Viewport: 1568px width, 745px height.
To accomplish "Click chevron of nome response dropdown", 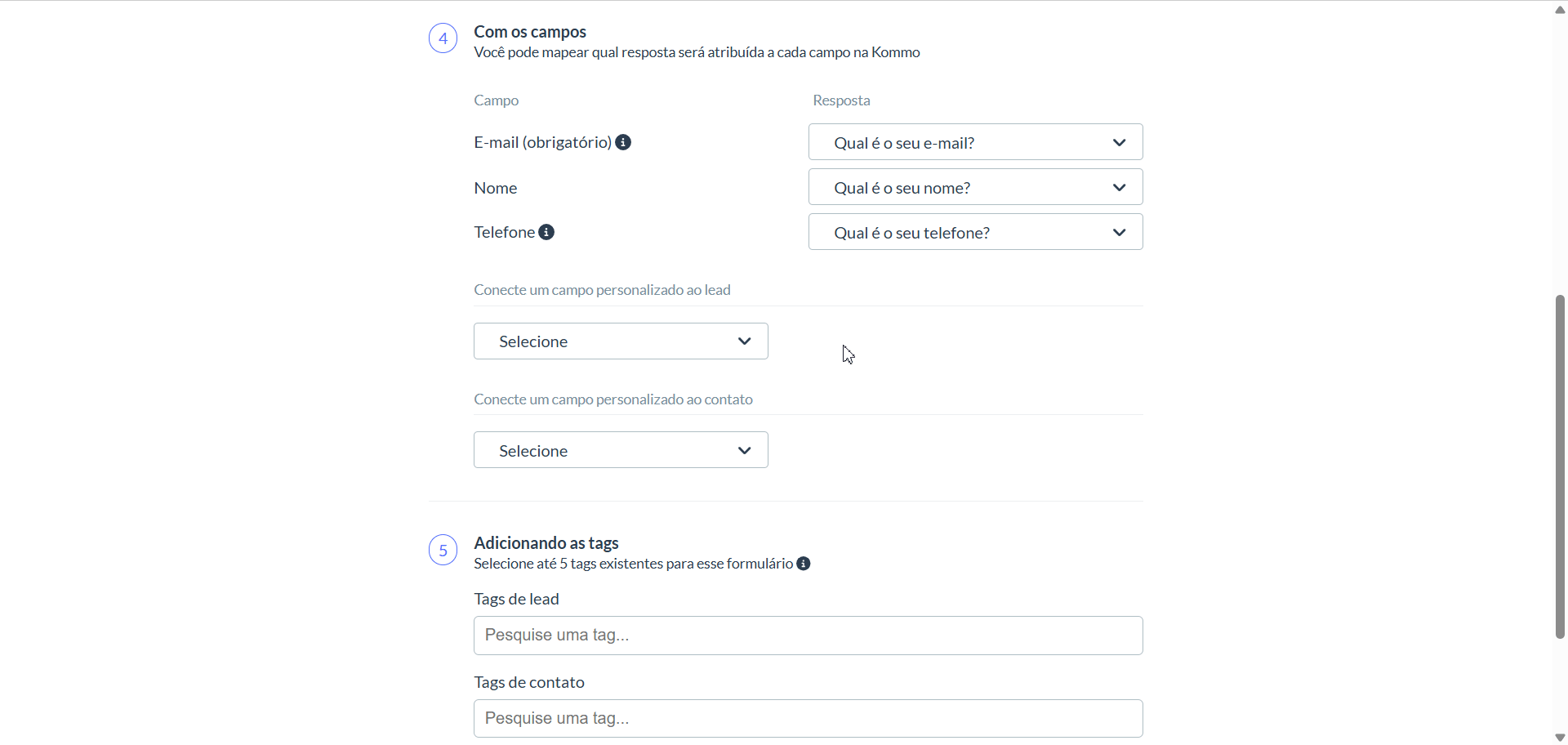I will (x=1119, y=187).
